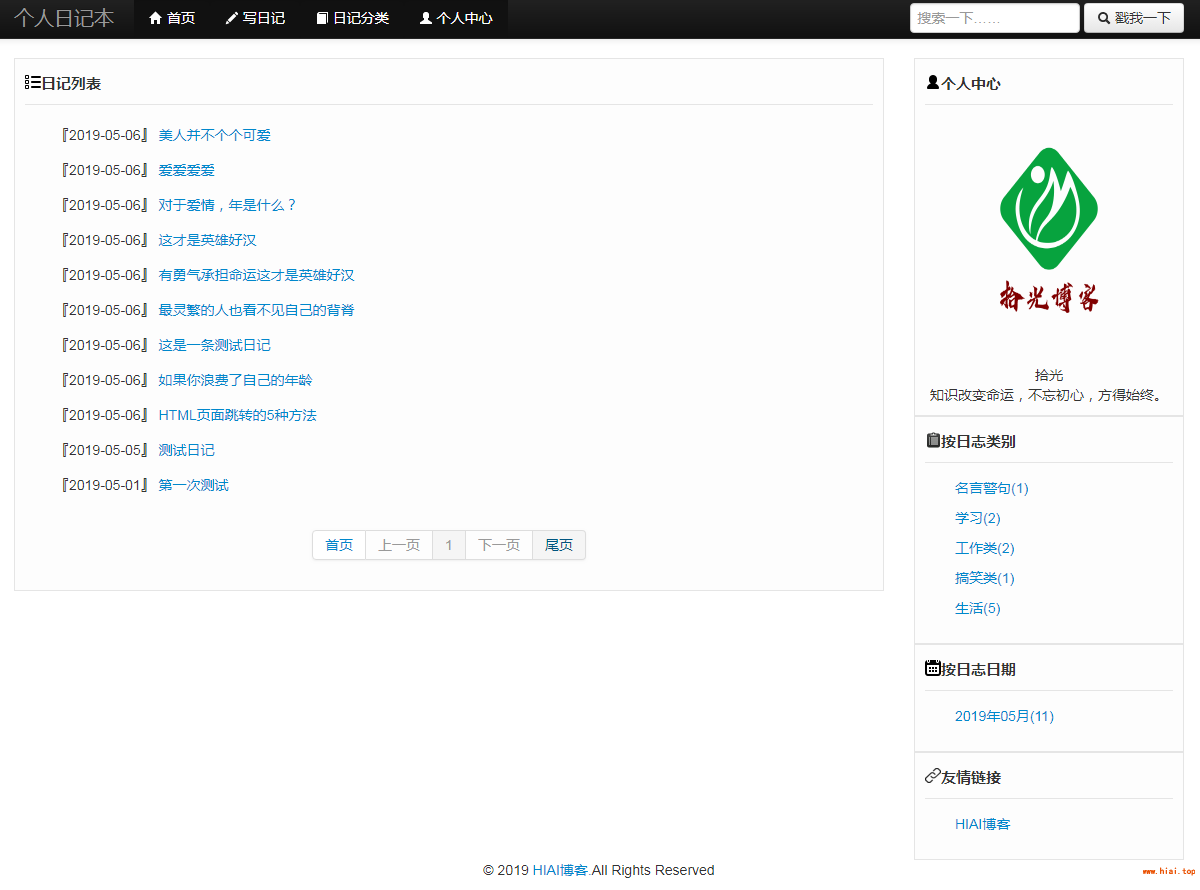Click the clipboard icon beside 按日志类别
The width and height of the screenshot is (1200, 890).
tap(933, 440)
